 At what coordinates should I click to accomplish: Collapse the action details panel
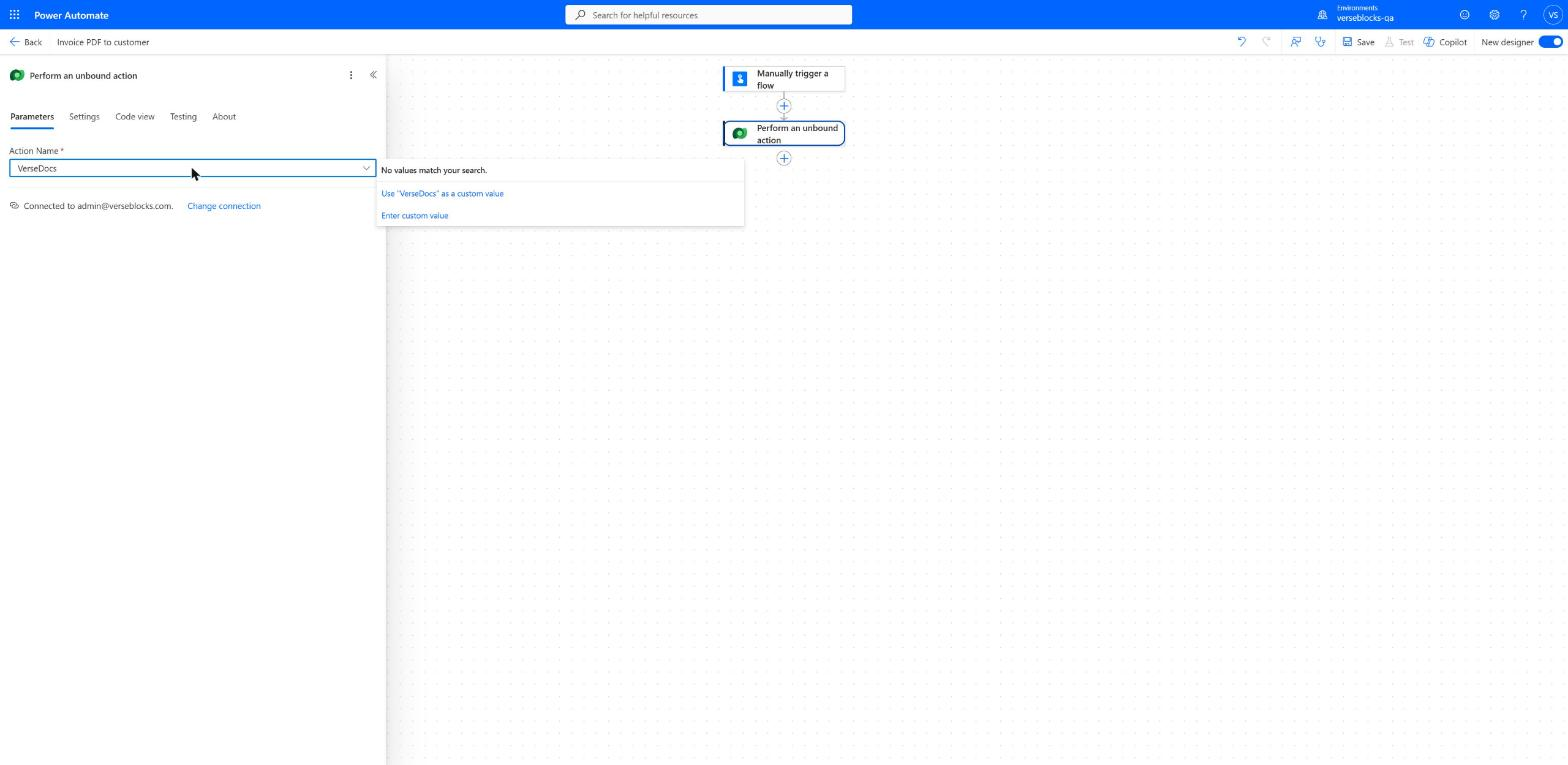click(373, 75)
